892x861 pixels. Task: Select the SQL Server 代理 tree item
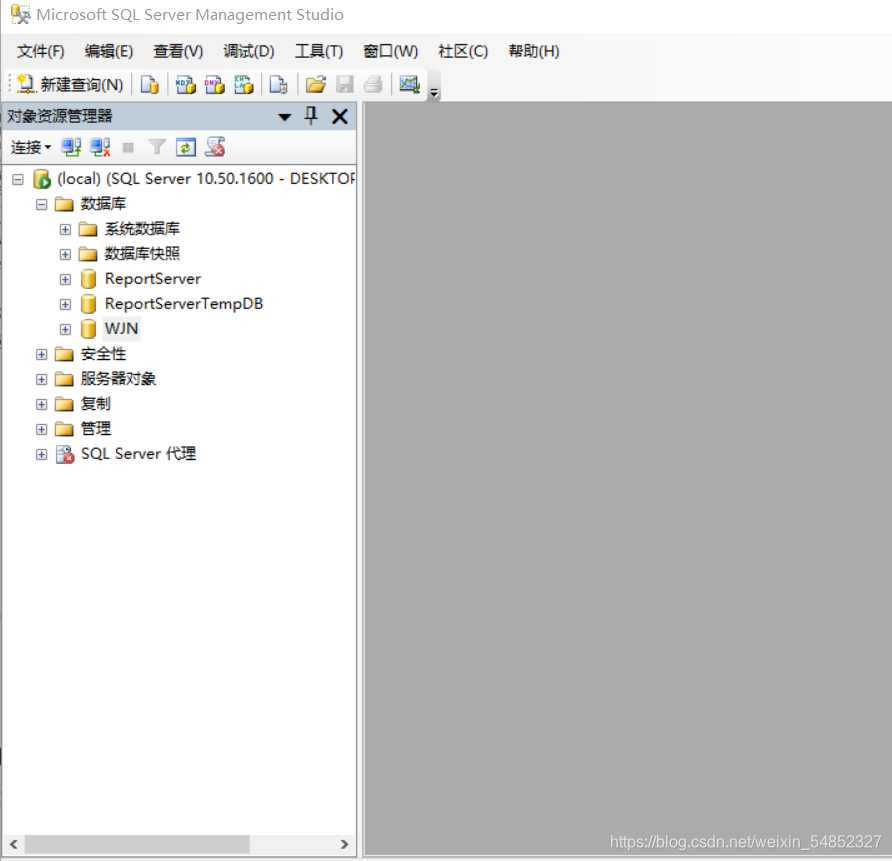138,454
